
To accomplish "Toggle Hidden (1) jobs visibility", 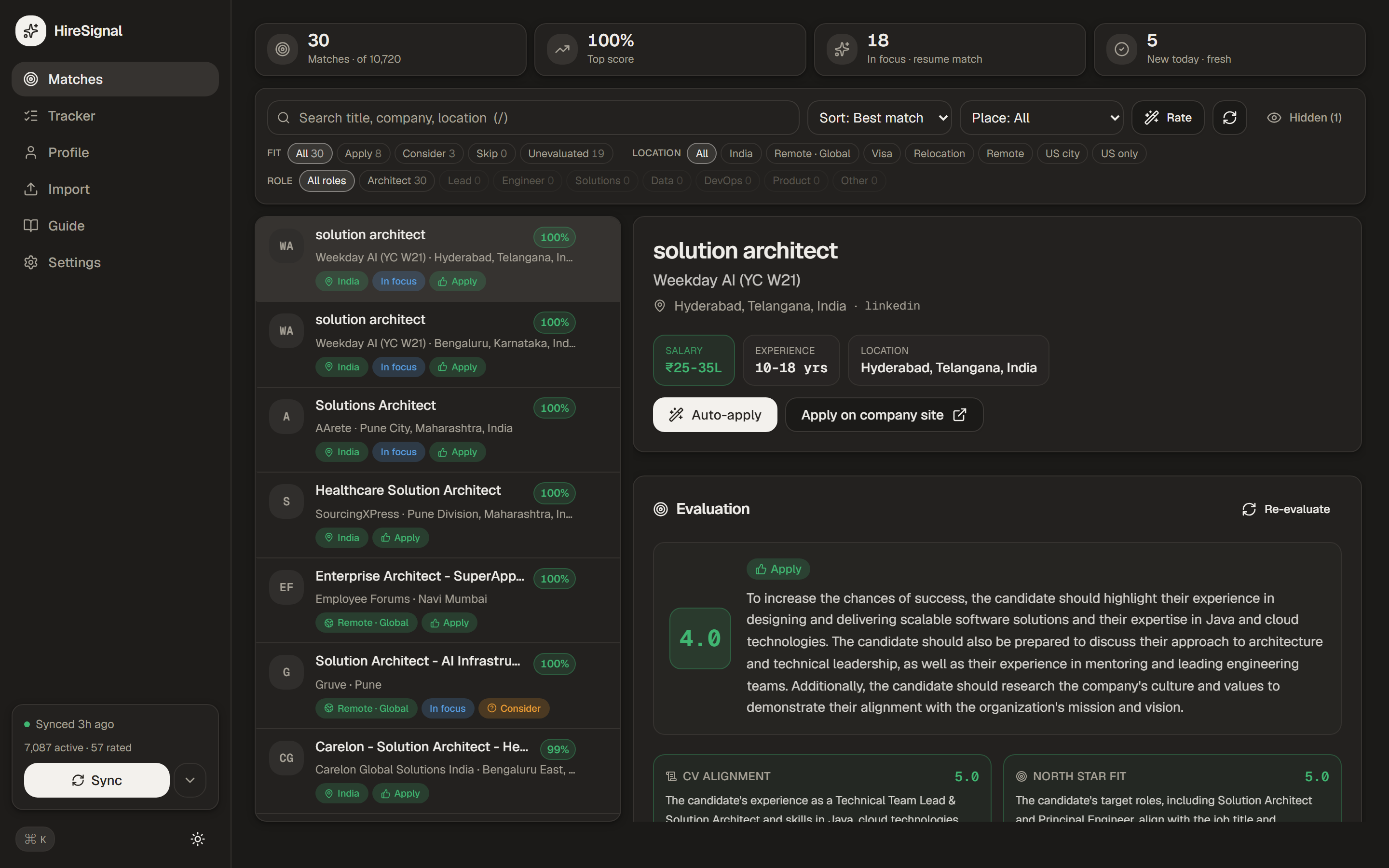I will pyautogui.click(x=1304, y=118).
